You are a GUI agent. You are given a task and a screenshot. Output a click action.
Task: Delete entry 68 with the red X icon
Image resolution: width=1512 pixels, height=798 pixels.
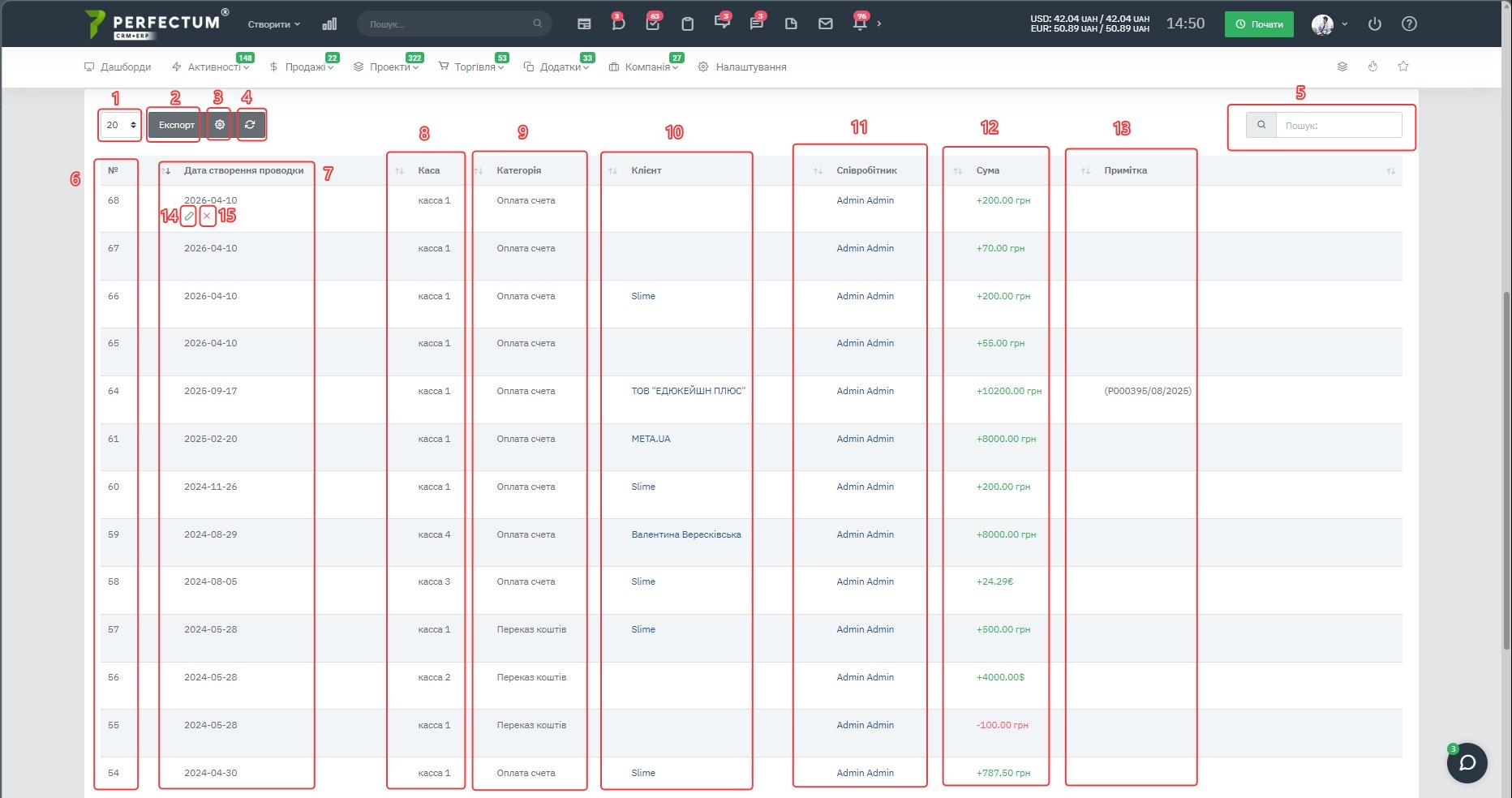click(x=207, y=217)
